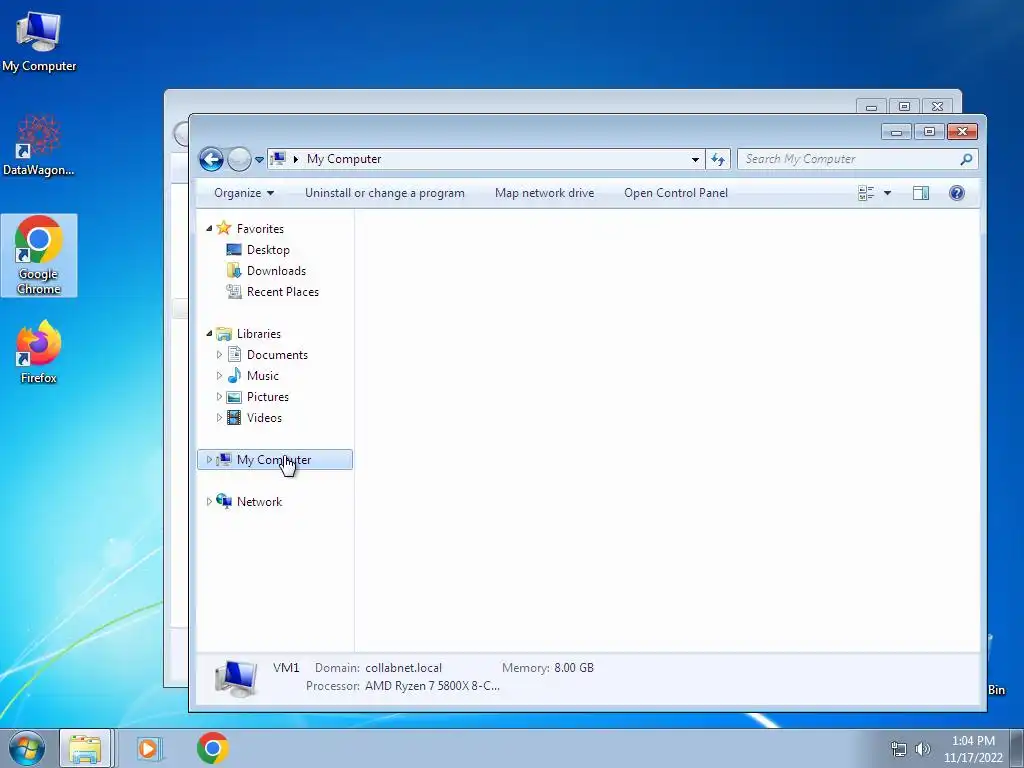Expand the Network tree node

coord(209,502)
